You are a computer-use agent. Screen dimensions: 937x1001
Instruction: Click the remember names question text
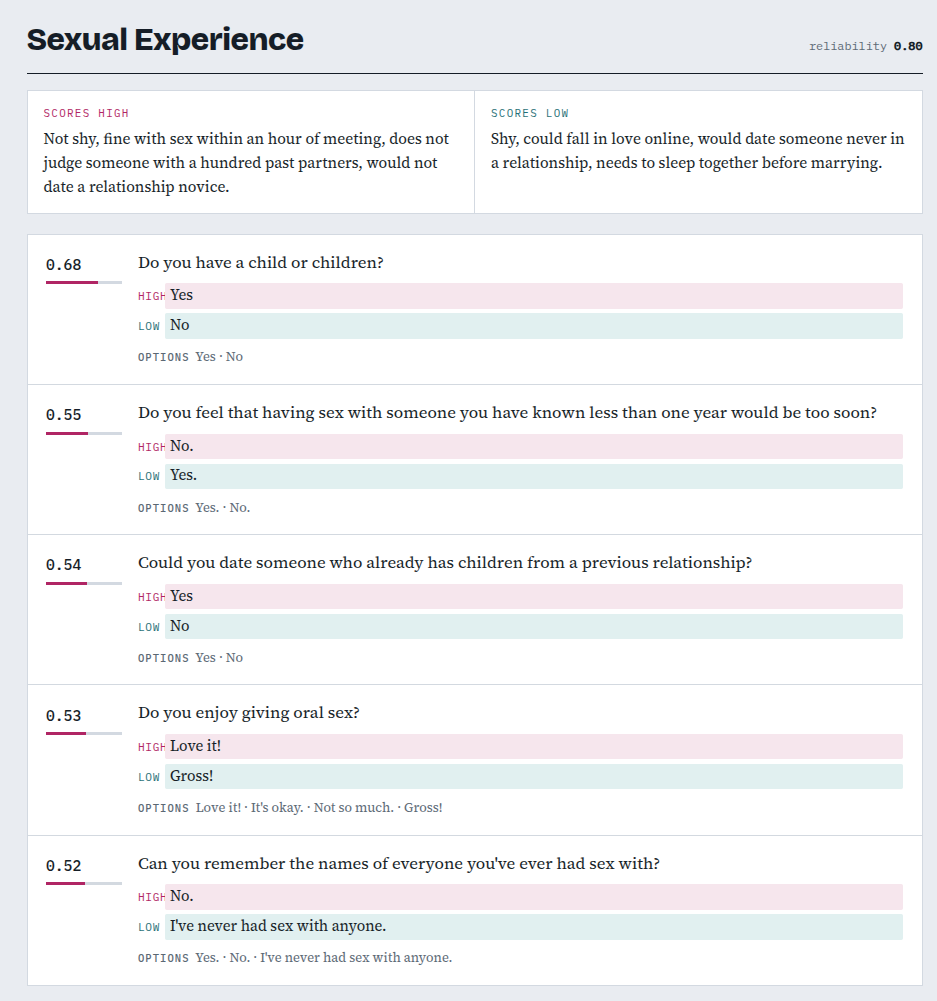(x=399, y=864)
